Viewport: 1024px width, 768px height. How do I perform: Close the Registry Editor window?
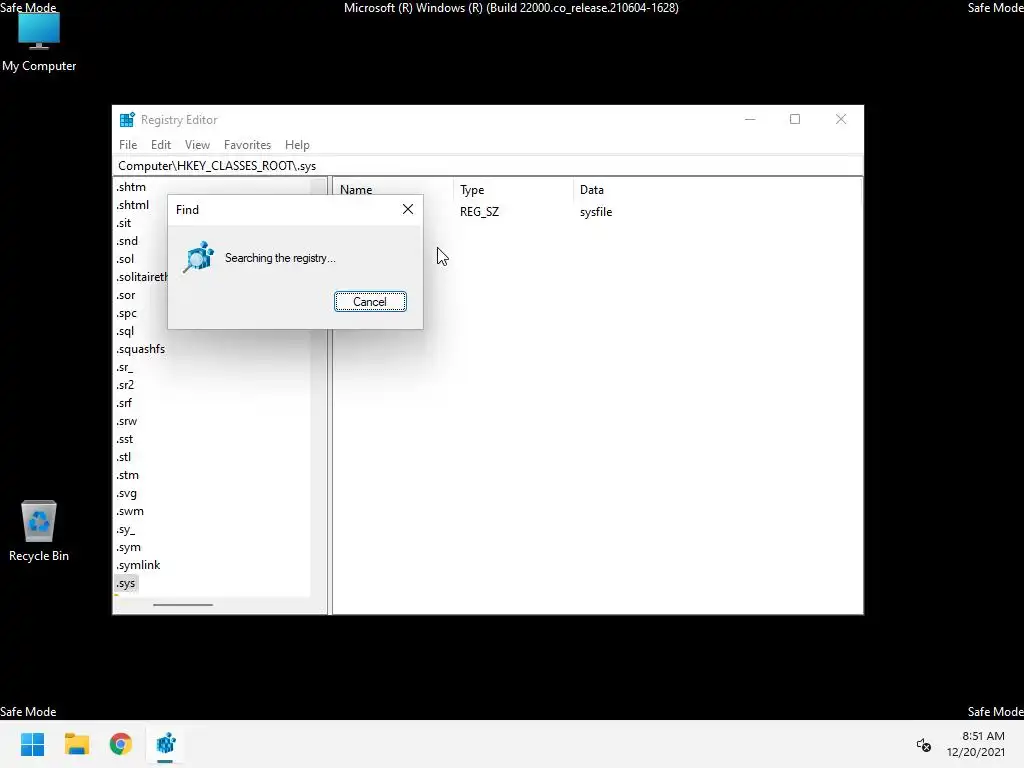coord(841,120)
